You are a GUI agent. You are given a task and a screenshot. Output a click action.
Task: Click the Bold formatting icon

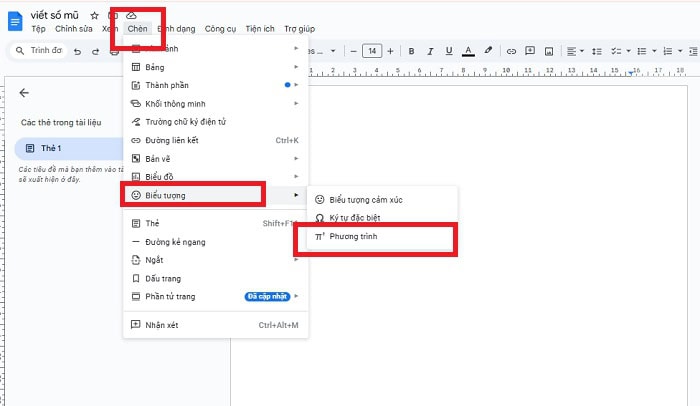click(x=412, y=50)
